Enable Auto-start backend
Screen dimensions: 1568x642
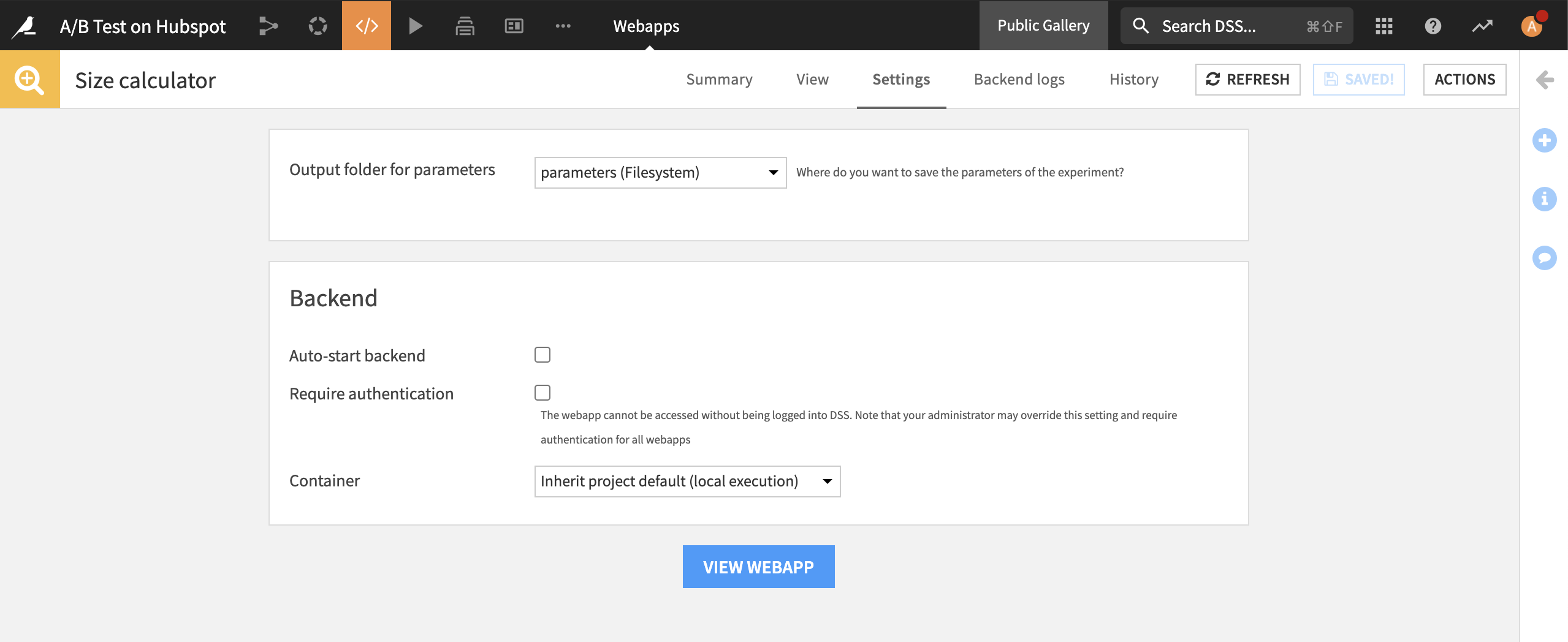coord(542,355)
